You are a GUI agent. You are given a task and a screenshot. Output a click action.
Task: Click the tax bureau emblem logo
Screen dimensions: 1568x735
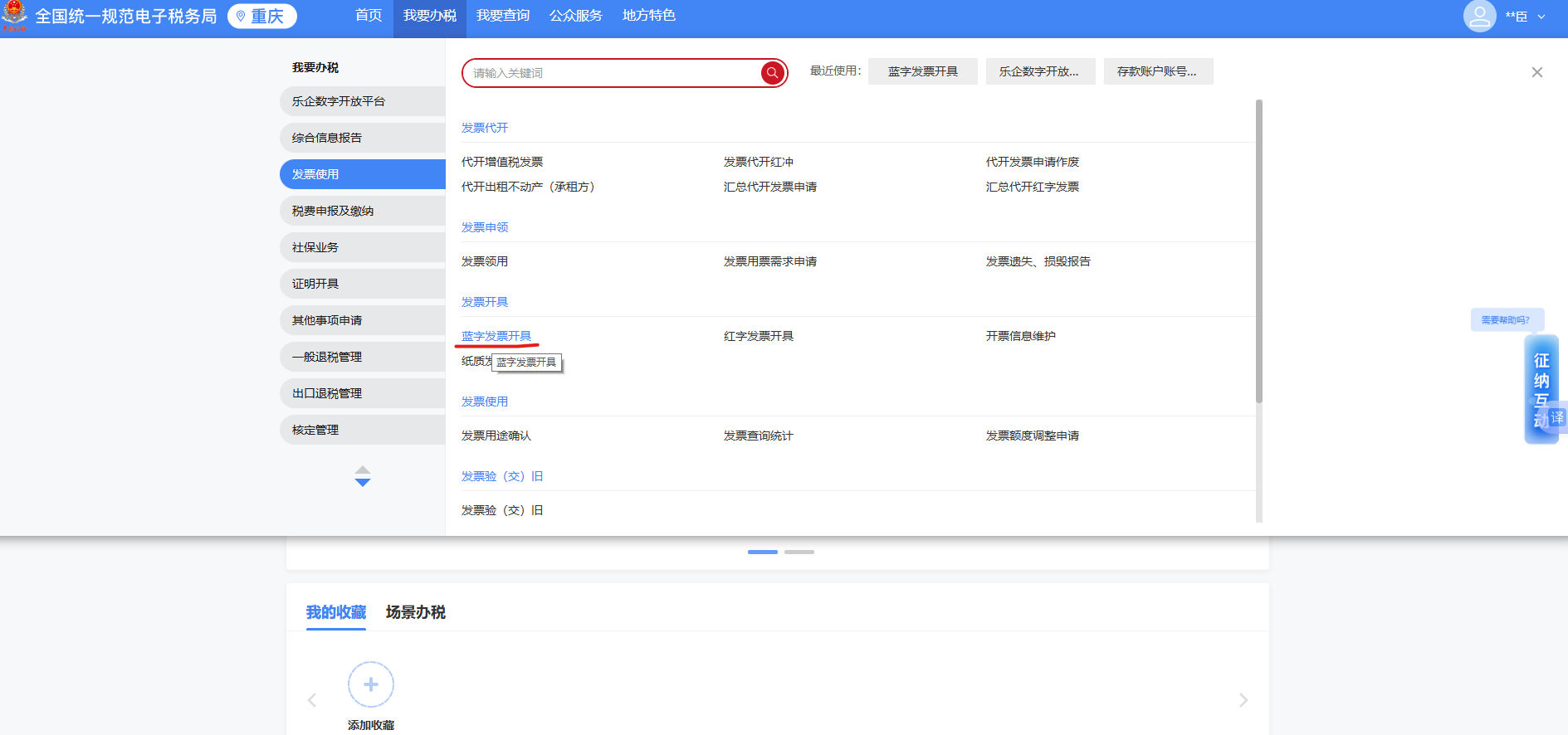point(14,16)
